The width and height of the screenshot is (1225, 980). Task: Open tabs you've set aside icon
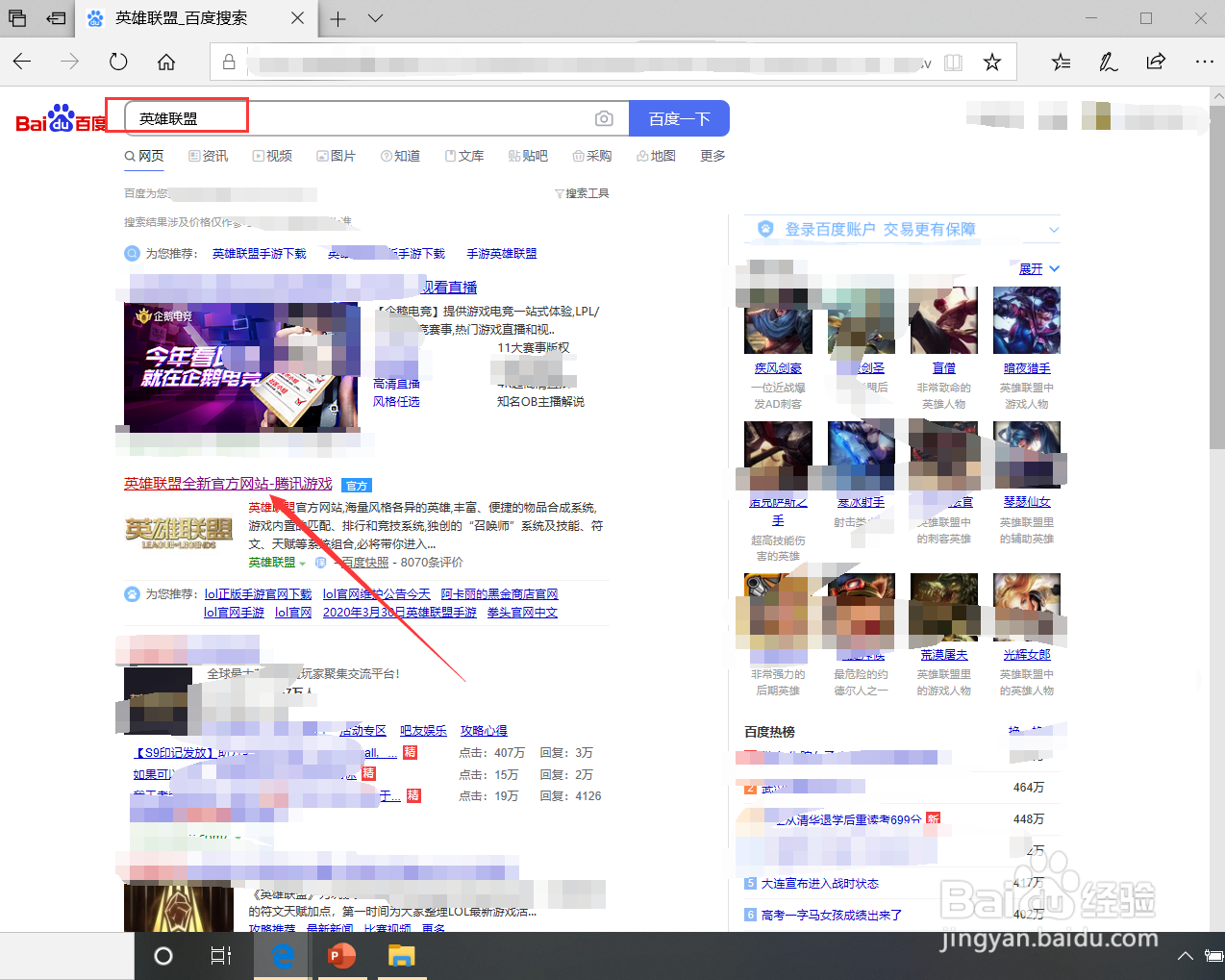[17, 18]
